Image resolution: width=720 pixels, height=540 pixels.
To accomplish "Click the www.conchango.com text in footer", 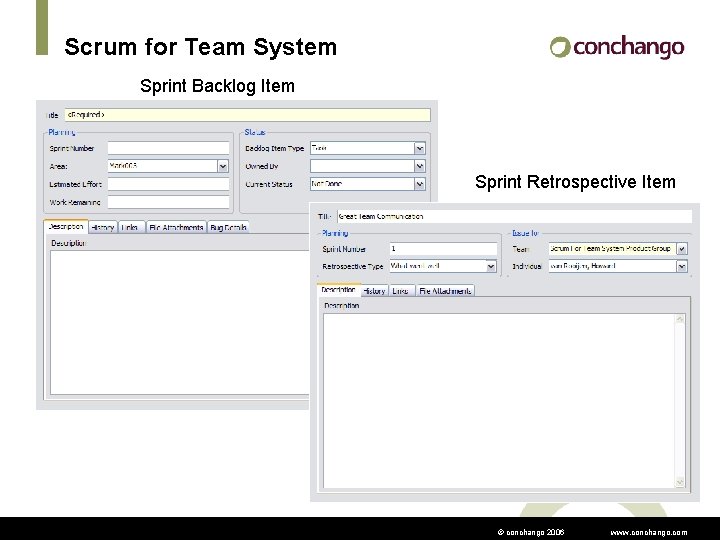I will (x=648, y=533).
